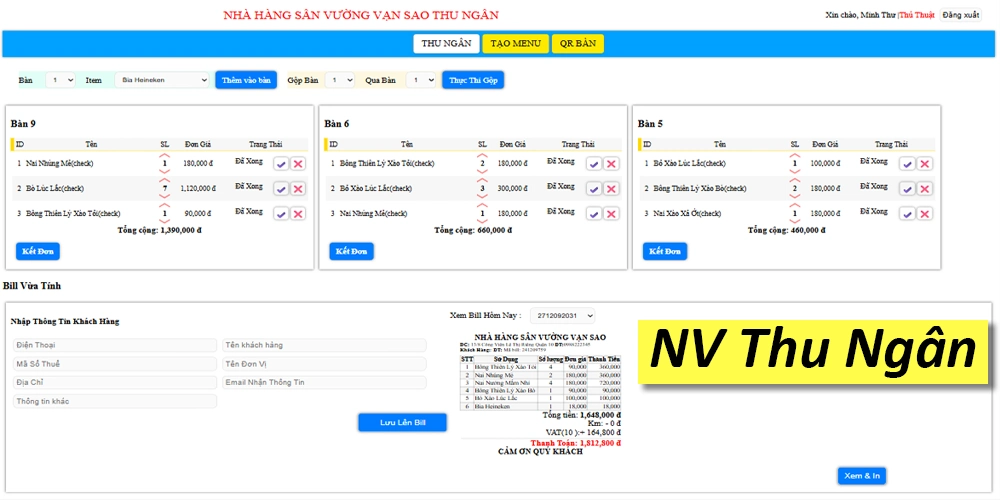Click into the Tên khách hàng field
The height and width of the screenshot is (500, 1000).
pyautogui.click(x=324, y=345)
